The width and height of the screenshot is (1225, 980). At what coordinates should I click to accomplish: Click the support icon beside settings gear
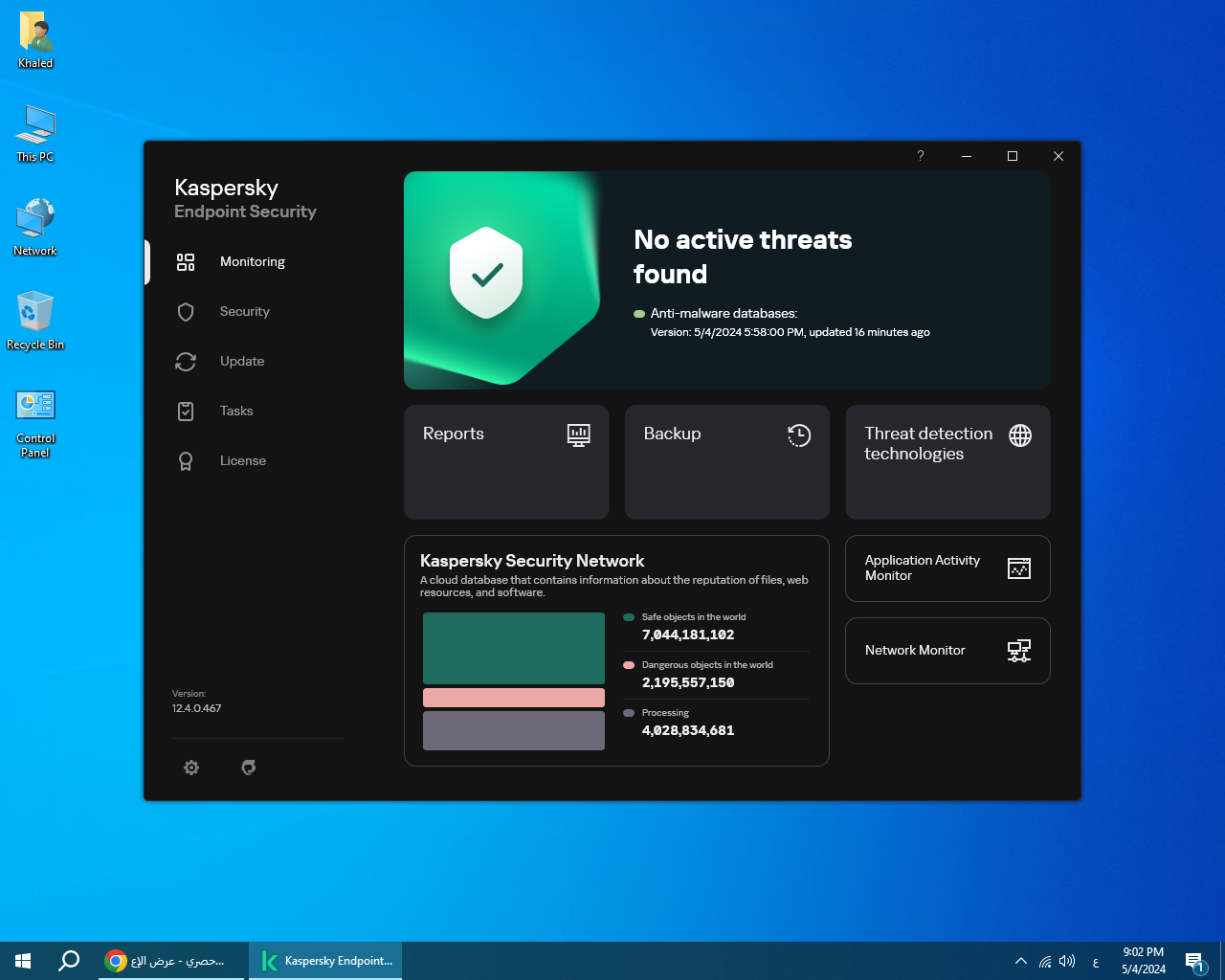point(249,768)
